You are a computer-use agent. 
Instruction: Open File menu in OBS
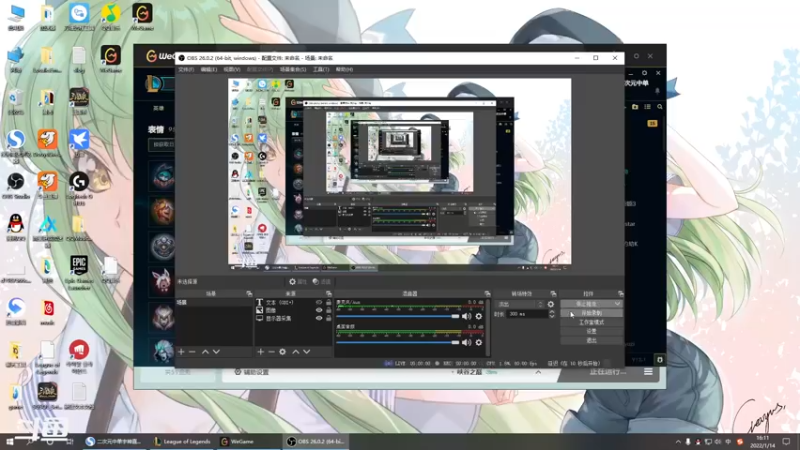pyautogui.click(x=186, y=69)
